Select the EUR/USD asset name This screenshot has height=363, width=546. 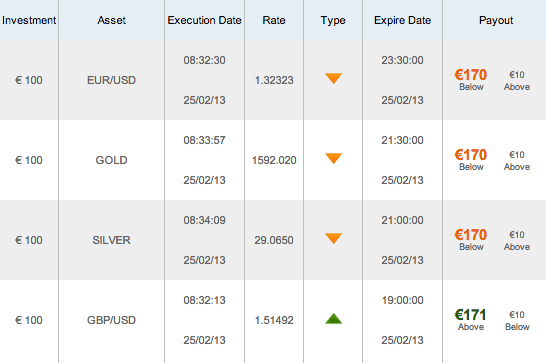pos(111,80)
